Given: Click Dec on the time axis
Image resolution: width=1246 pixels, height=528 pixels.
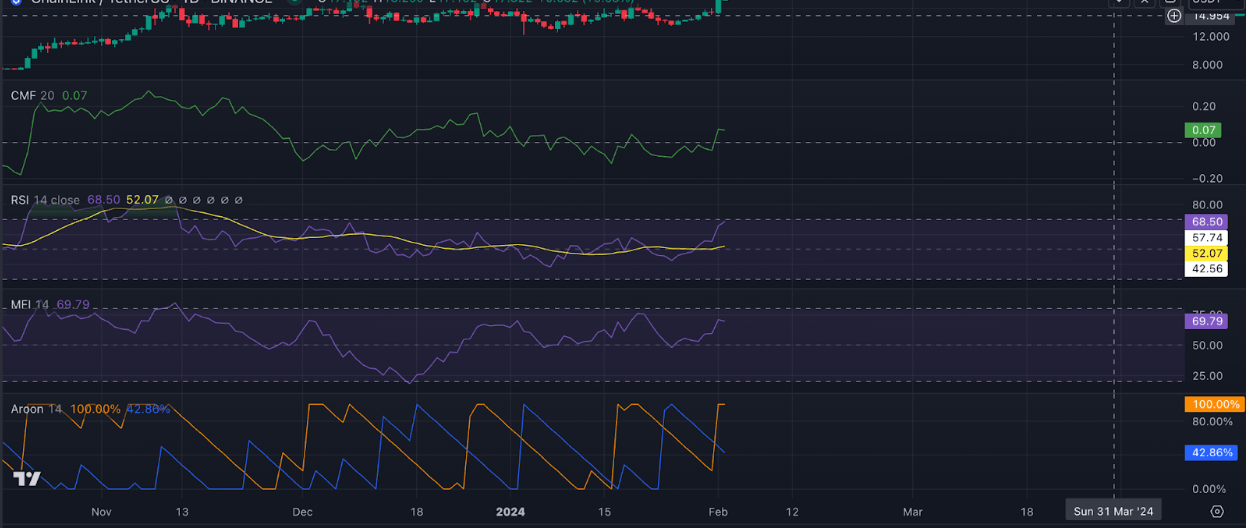Looking at the screenshot, I should tap(302, 511).
